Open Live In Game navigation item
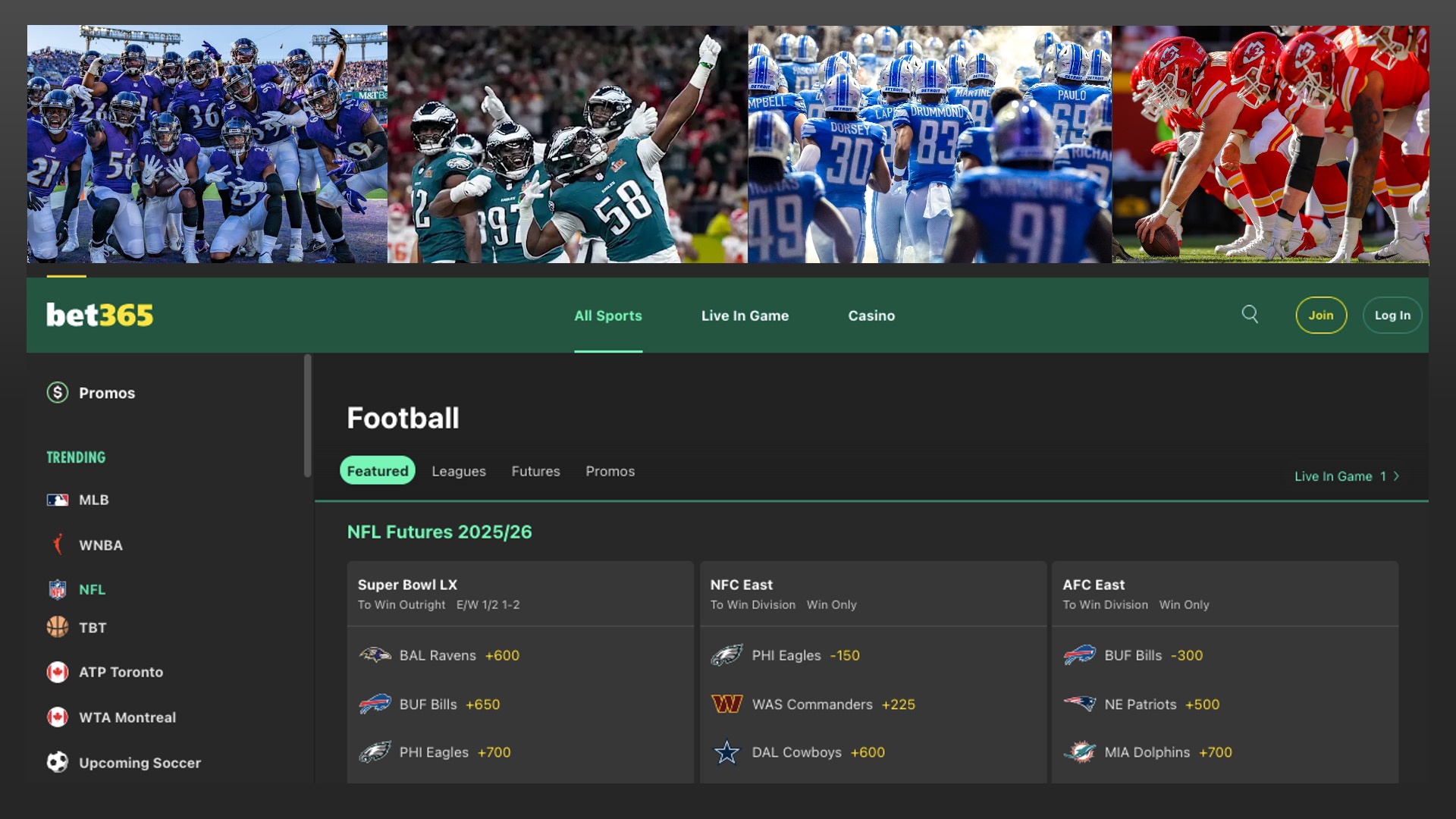The width and height of the screenshot is (1456, 819). click(x=745, y=315)
